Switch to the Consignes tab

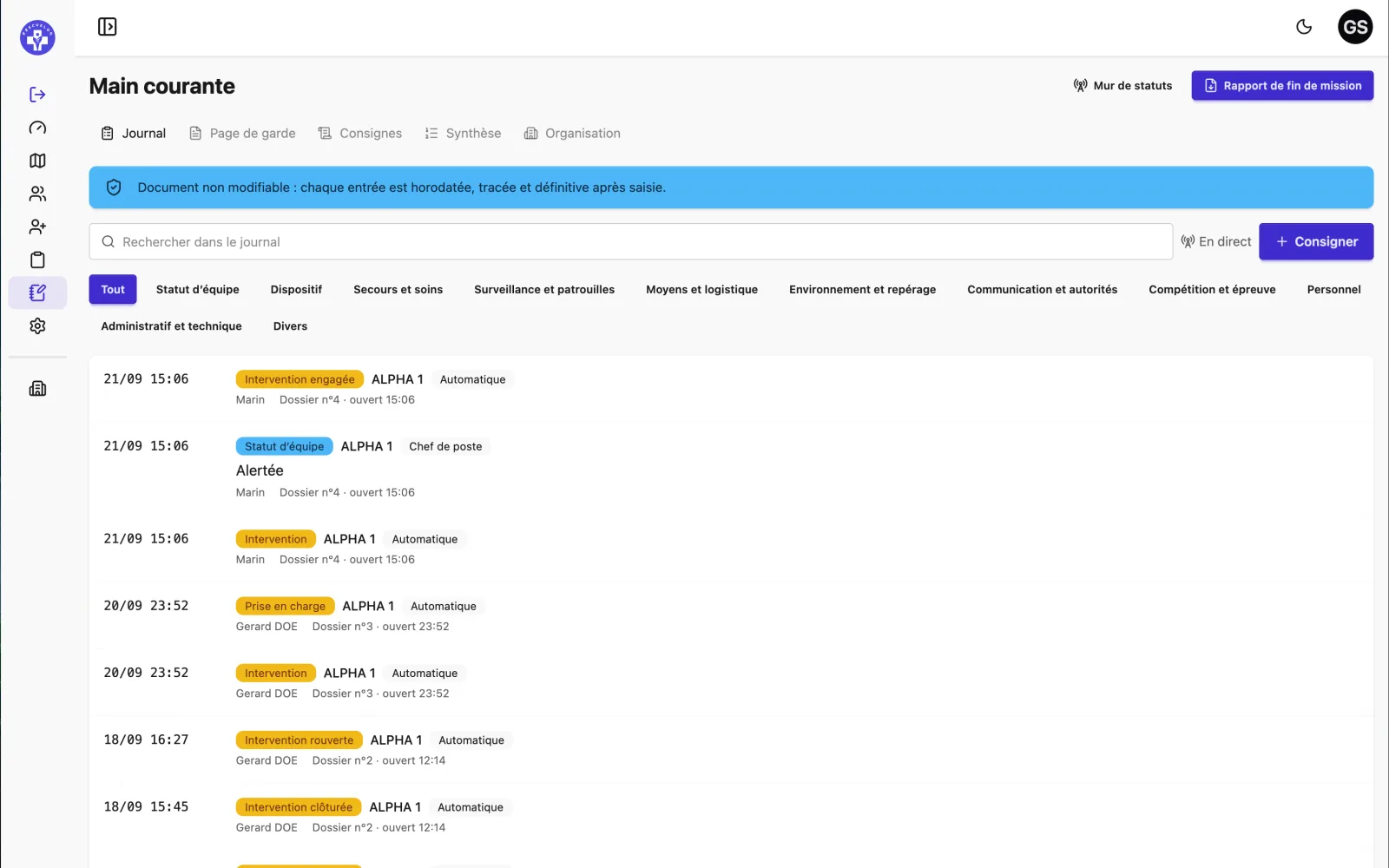[x=360, y=133]
